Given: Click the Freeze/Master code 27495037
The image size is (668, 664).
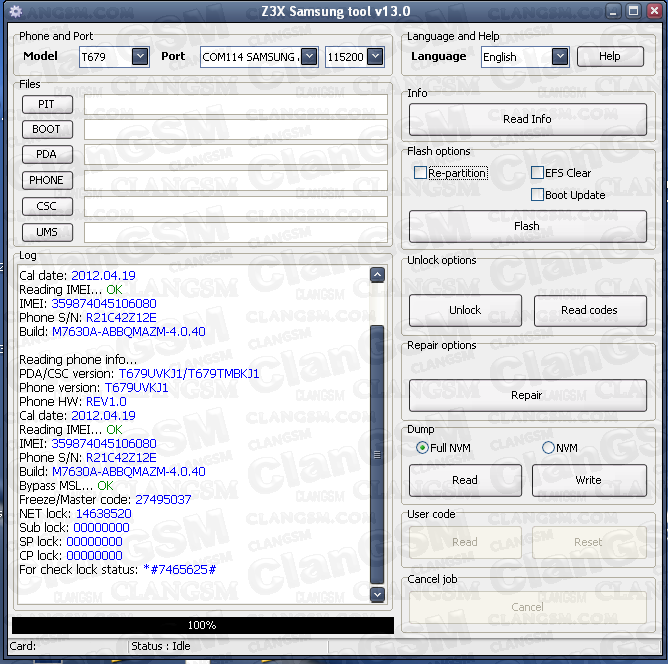Looking at the screenshot, I should point(163,500).
